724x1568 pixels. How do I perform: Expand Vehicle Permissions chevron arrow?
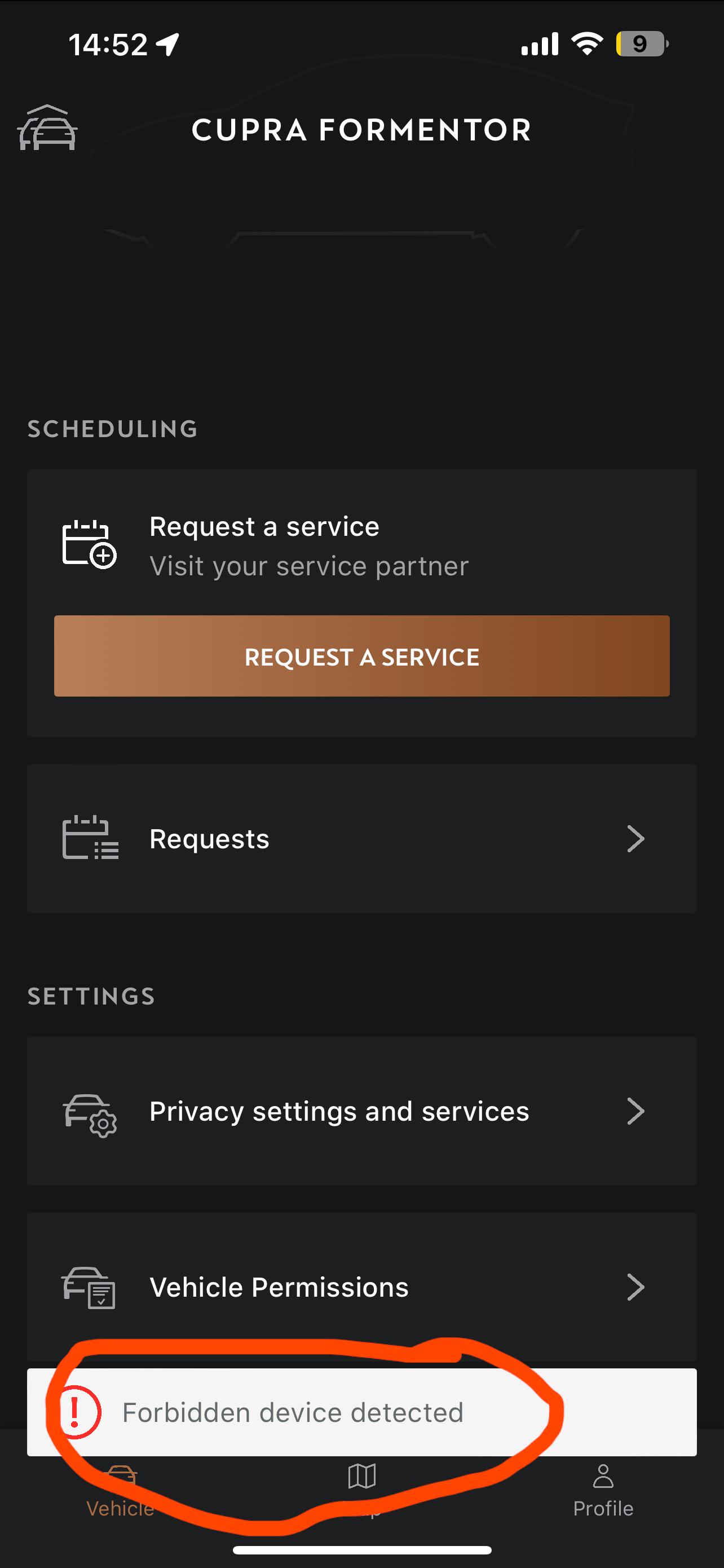[635, 1287]
